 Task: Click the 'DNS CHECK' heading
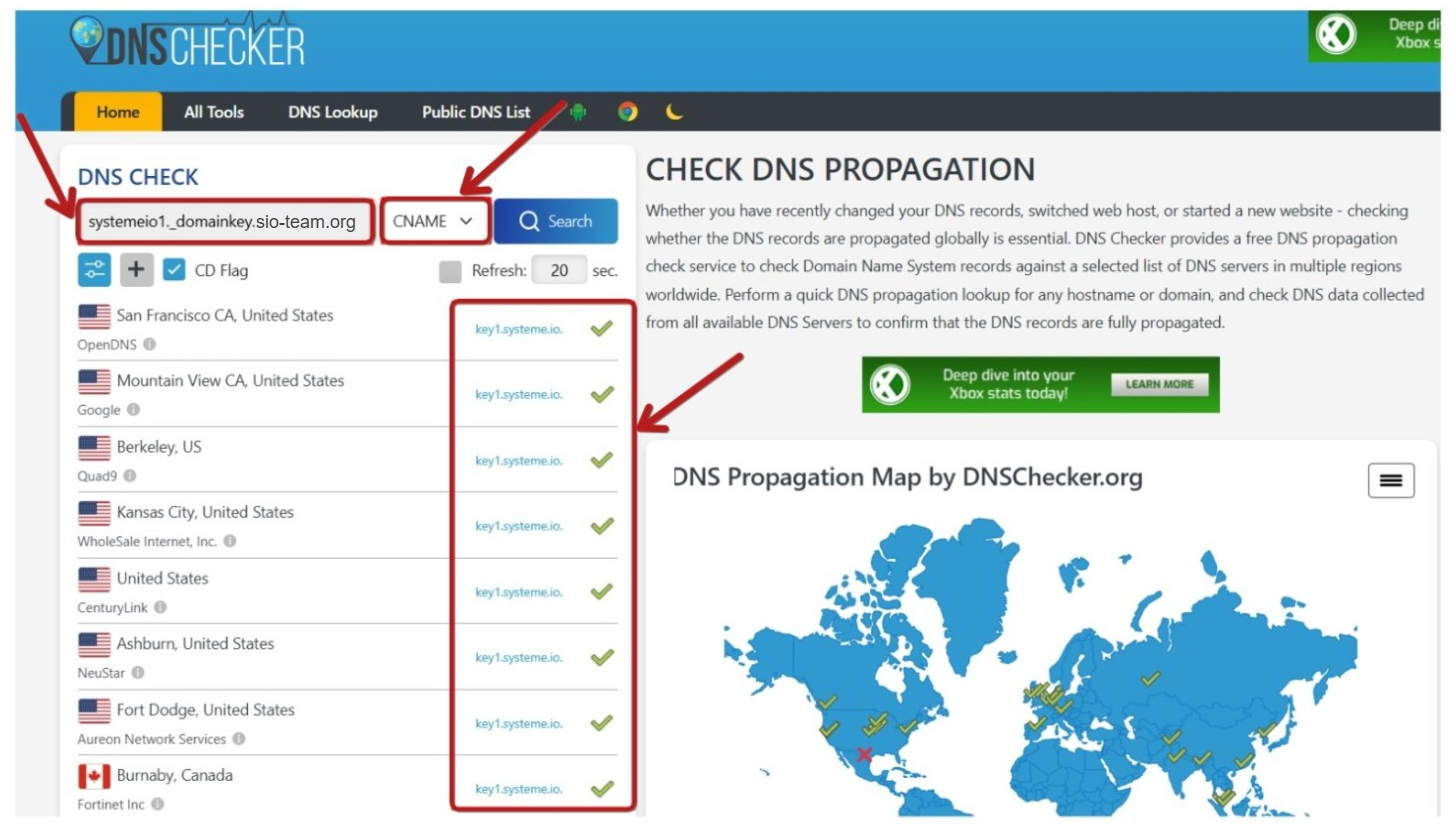138,177
